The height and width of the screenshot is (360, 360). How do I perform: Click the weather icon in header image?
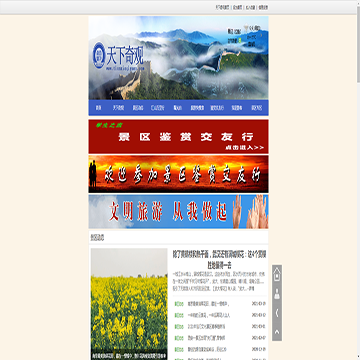point(246,29)
